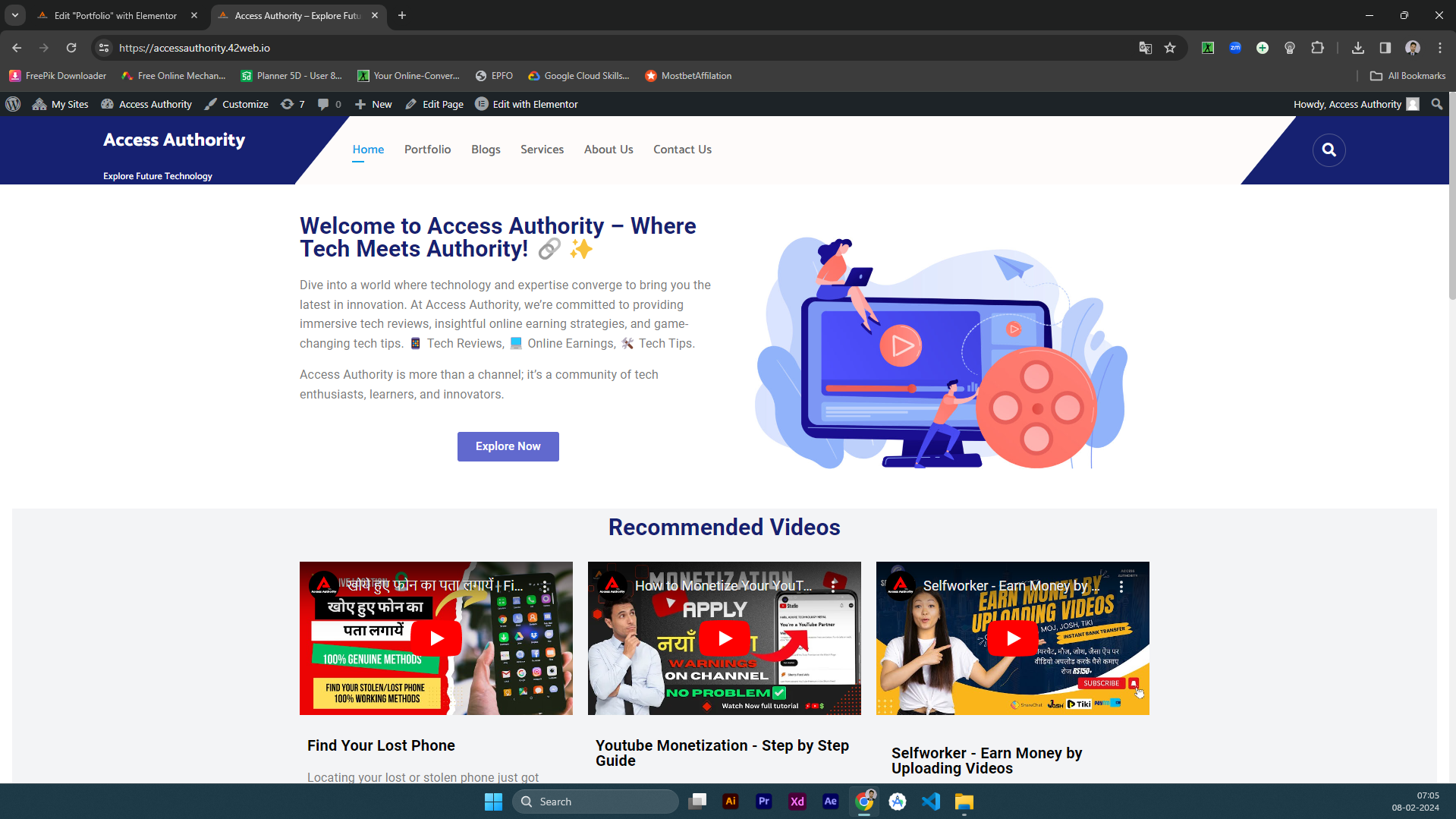Open the New content dropdown
This screenshot has width=1456, height=819.
click(x=373, y=105)
